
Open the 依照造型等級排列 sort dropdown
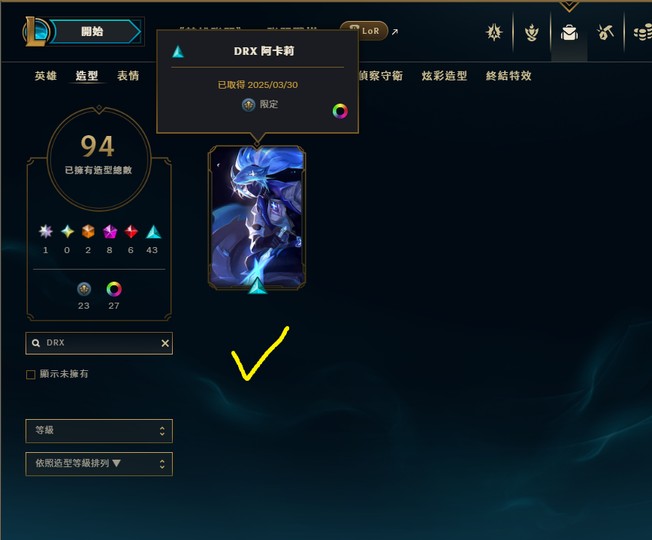point(99,464)
